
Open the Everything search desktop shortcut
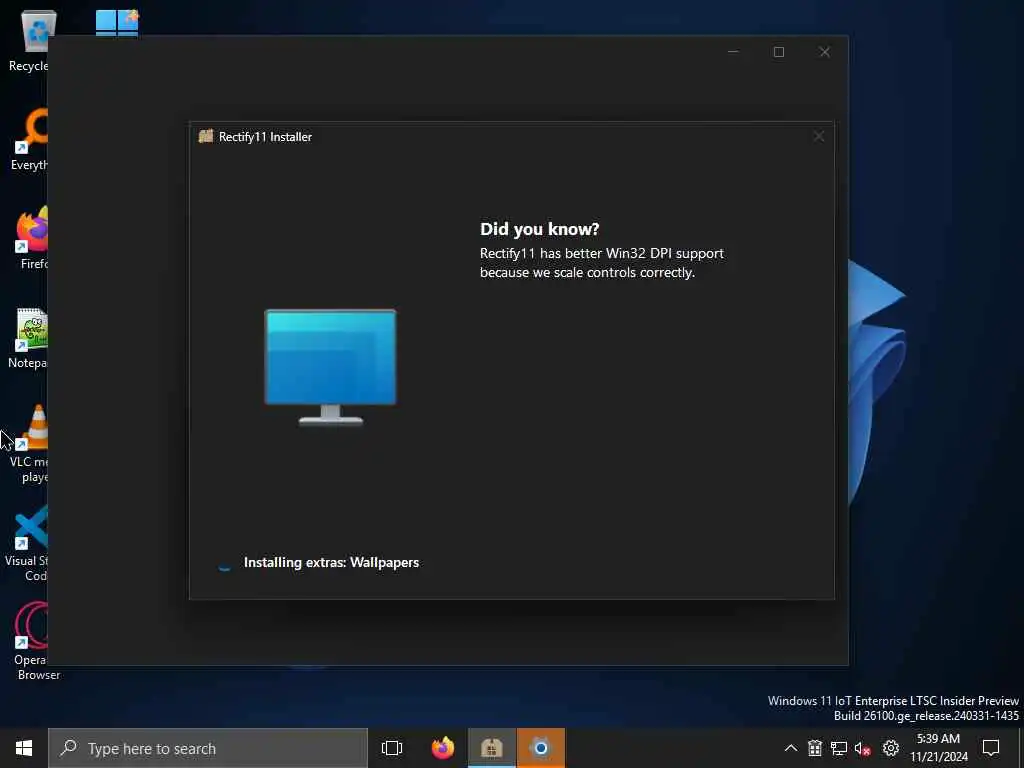click(x=29, y=139)
